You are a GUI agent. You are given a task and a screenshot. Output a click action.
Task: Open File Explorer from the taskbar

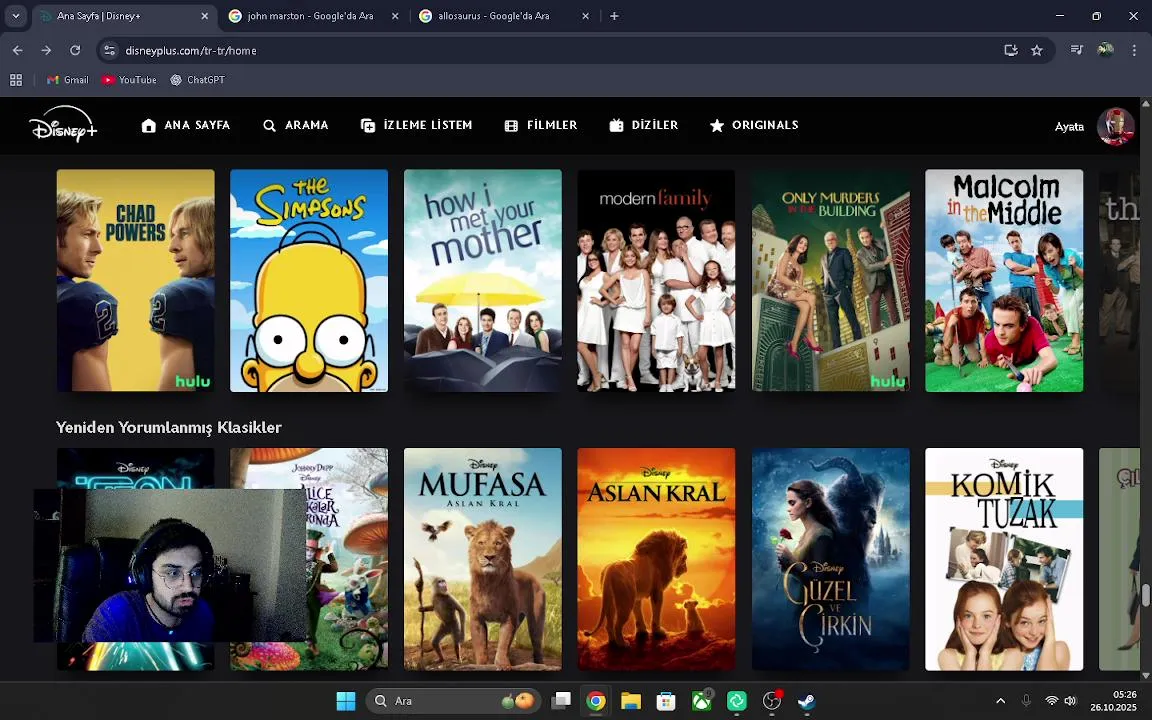pos(630,701)
